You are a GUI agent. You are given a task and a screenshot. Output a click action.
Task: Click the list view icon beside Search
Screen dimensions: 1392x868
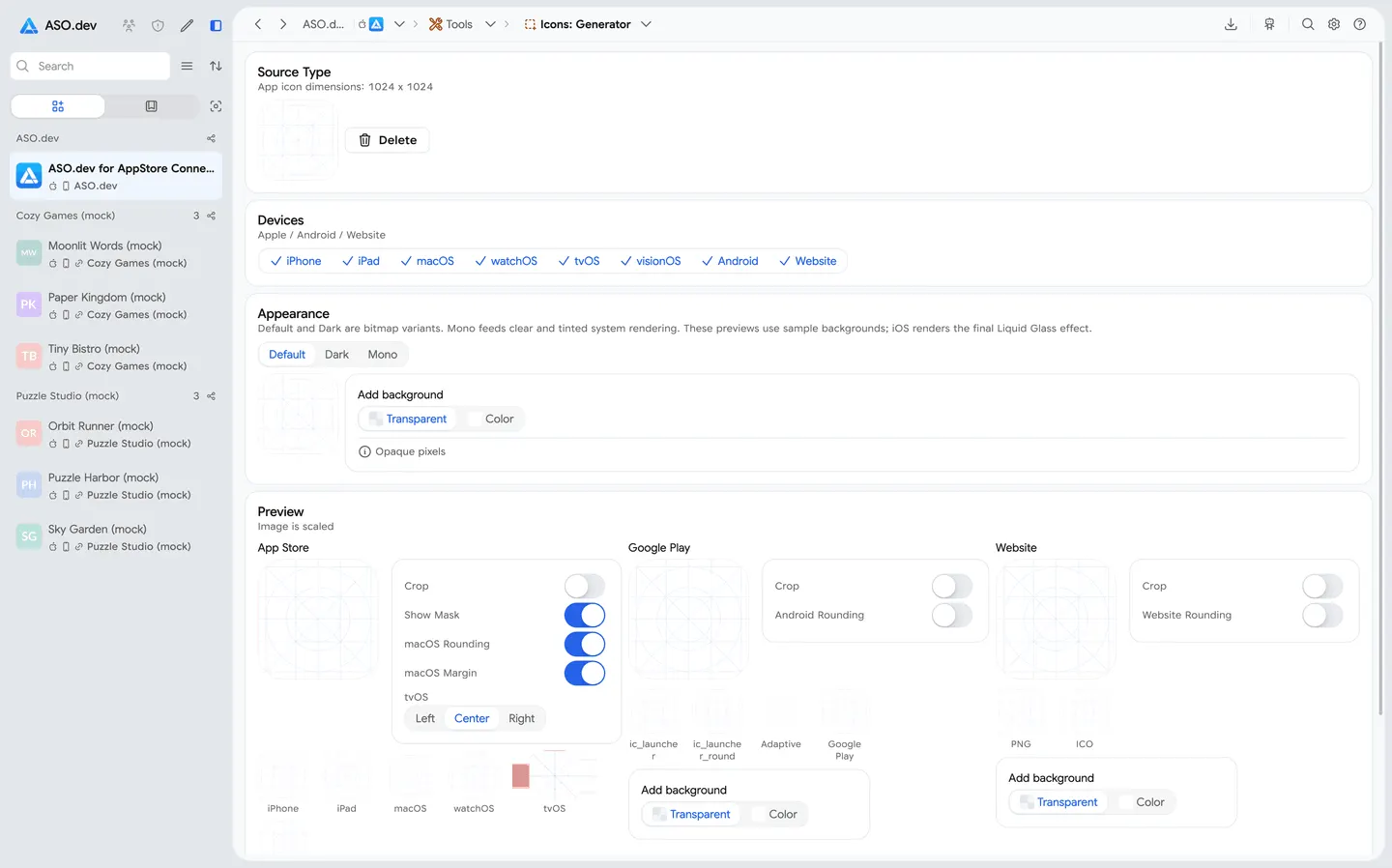[x=187, y=66]
